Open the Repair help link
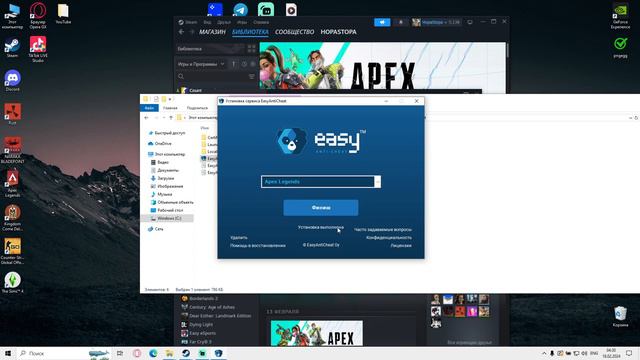 point(258,245)
